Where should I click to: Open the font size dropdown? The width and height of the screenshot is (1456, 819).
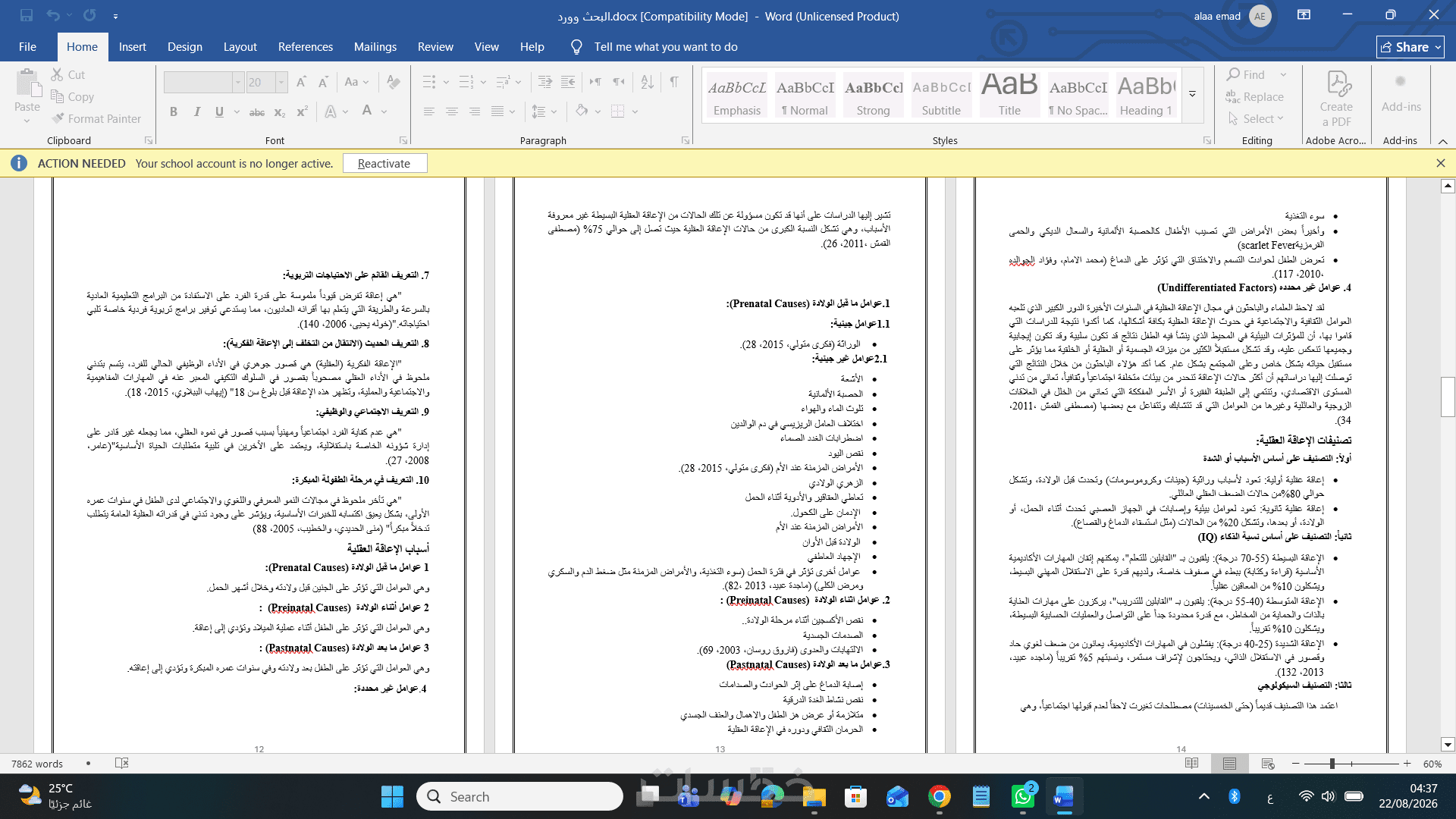coord(281,82)
